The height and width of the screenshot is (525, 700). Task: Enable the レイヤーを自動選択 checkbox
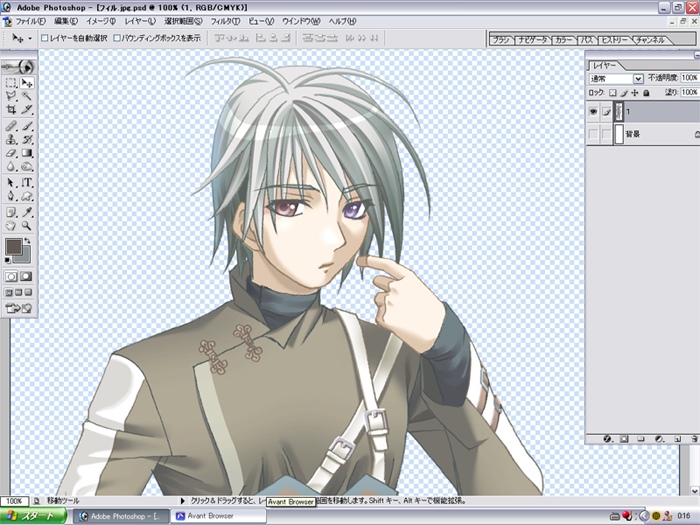pyautogui.click(x=44, y=38)
